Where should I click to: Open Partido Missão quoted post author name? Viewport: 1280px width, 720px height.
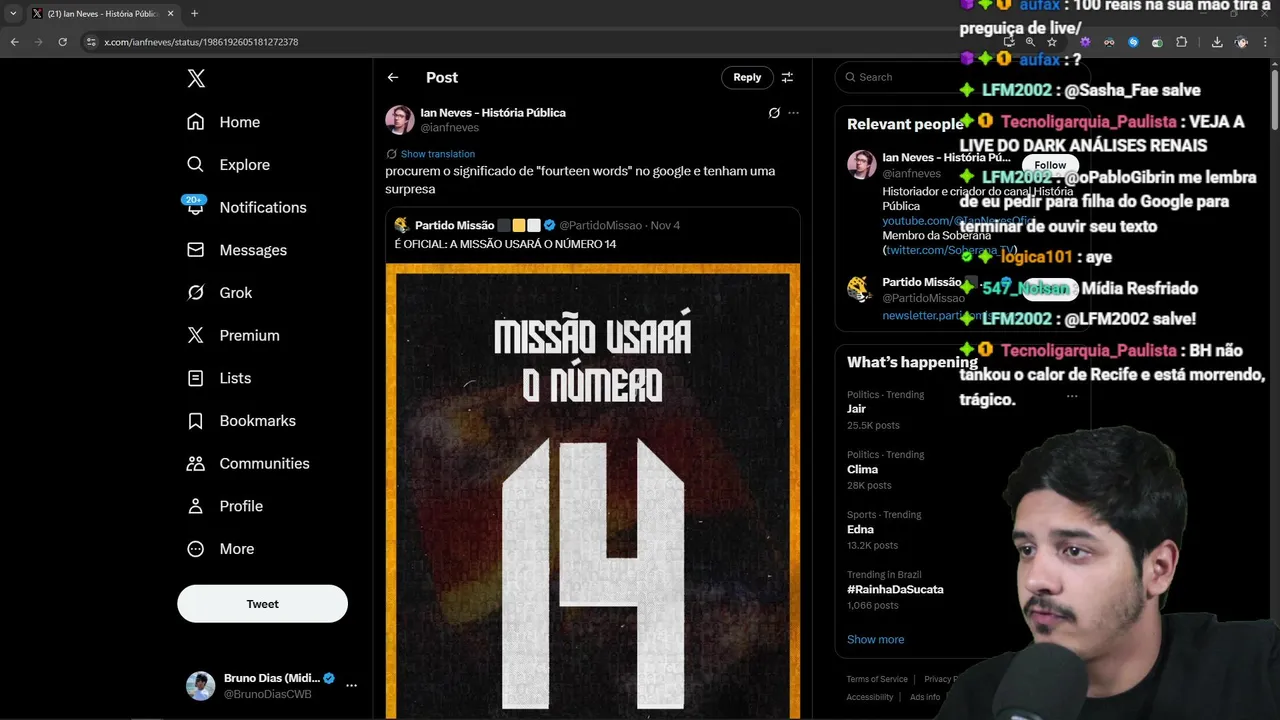pyautogui.click(x=454, y=226)
